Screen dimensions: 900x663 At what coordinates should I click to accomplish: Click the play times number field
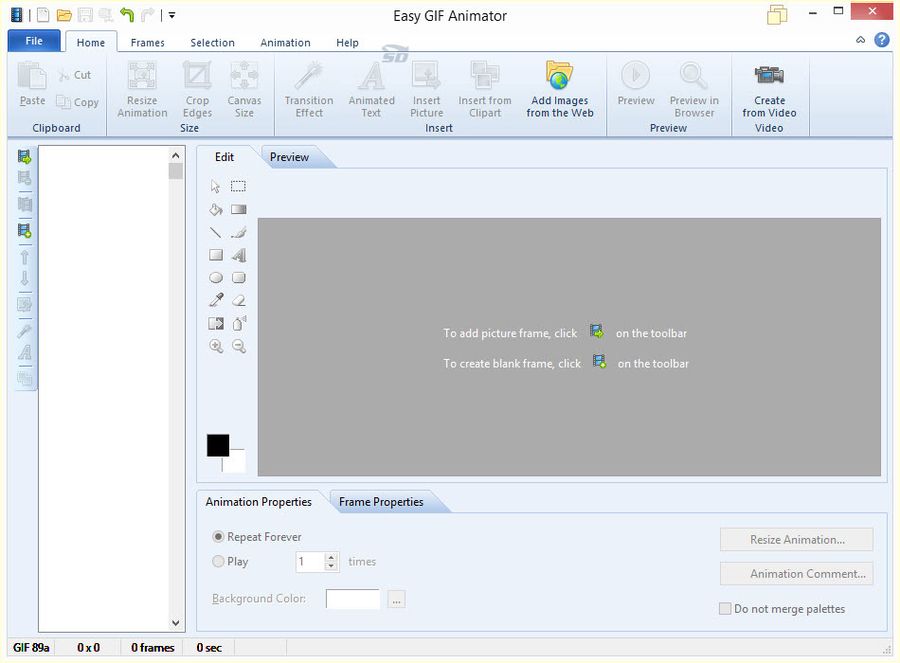[310, 561]
